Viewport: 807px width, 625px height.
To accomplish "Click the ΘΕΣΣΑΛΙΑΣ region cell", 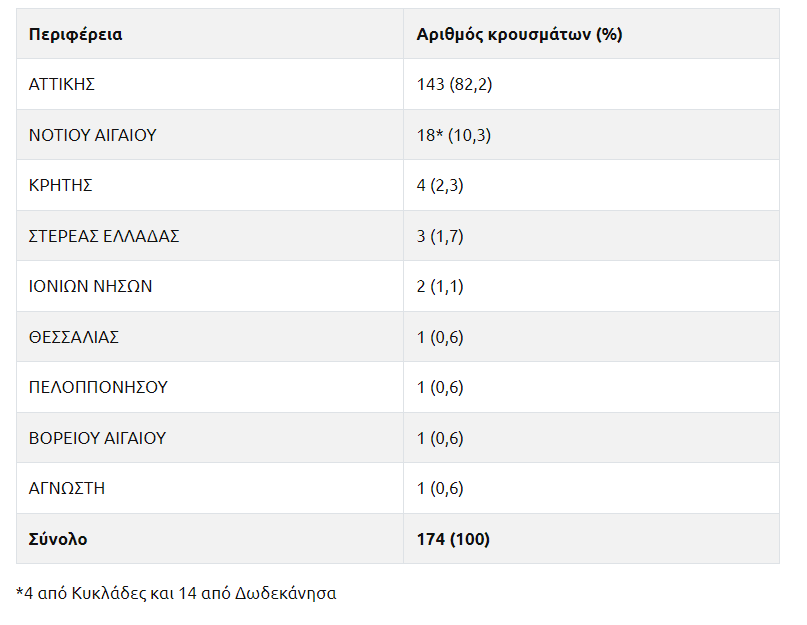I will click(x=74, y=337).
